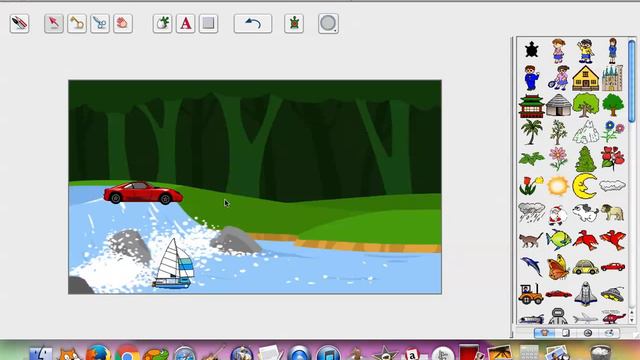Choose the red pagoda shape
This screenshot has height=360, width=640.
531,105
